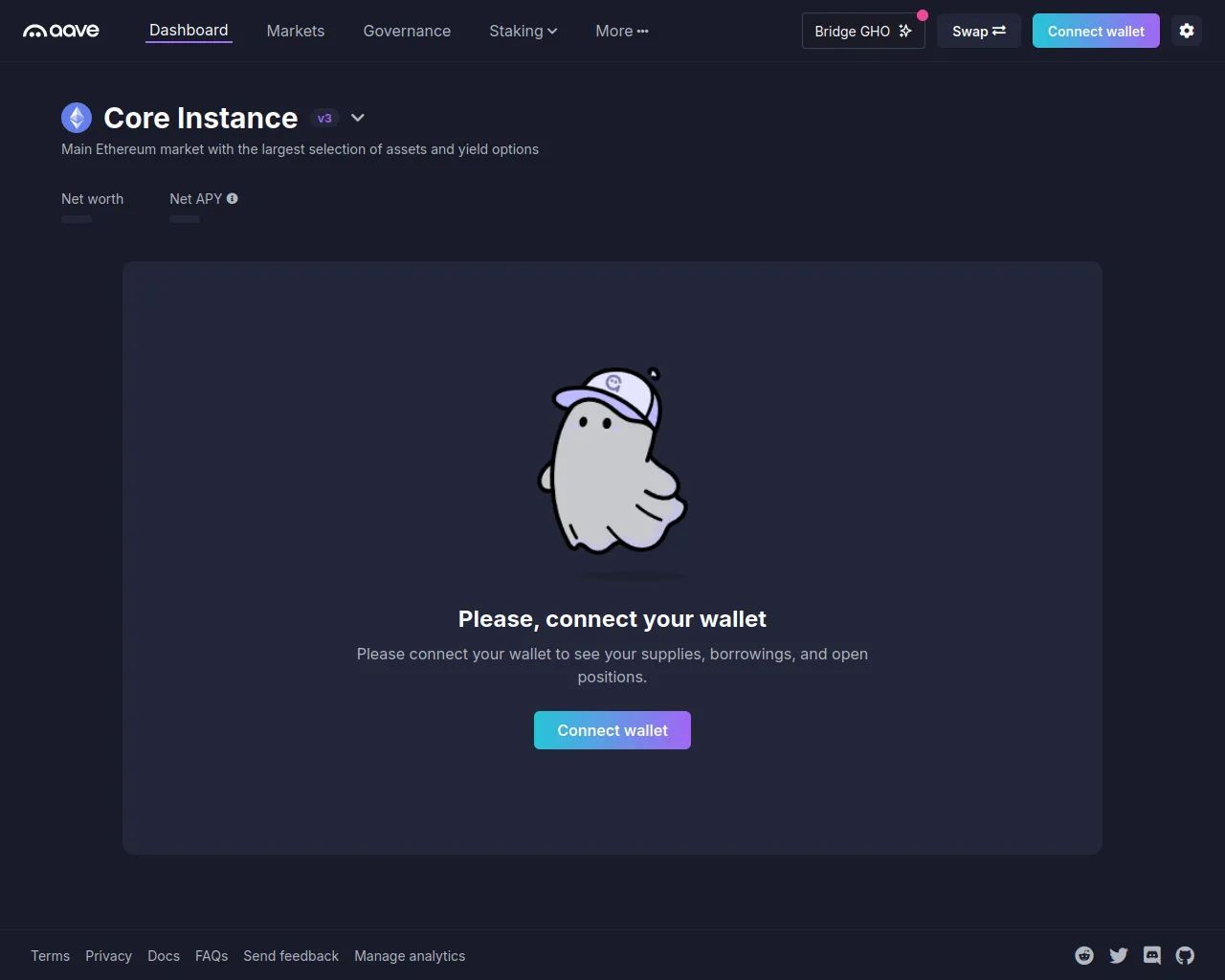Open the settings gear menu

pyautogui.click(x=1187, y=31)
